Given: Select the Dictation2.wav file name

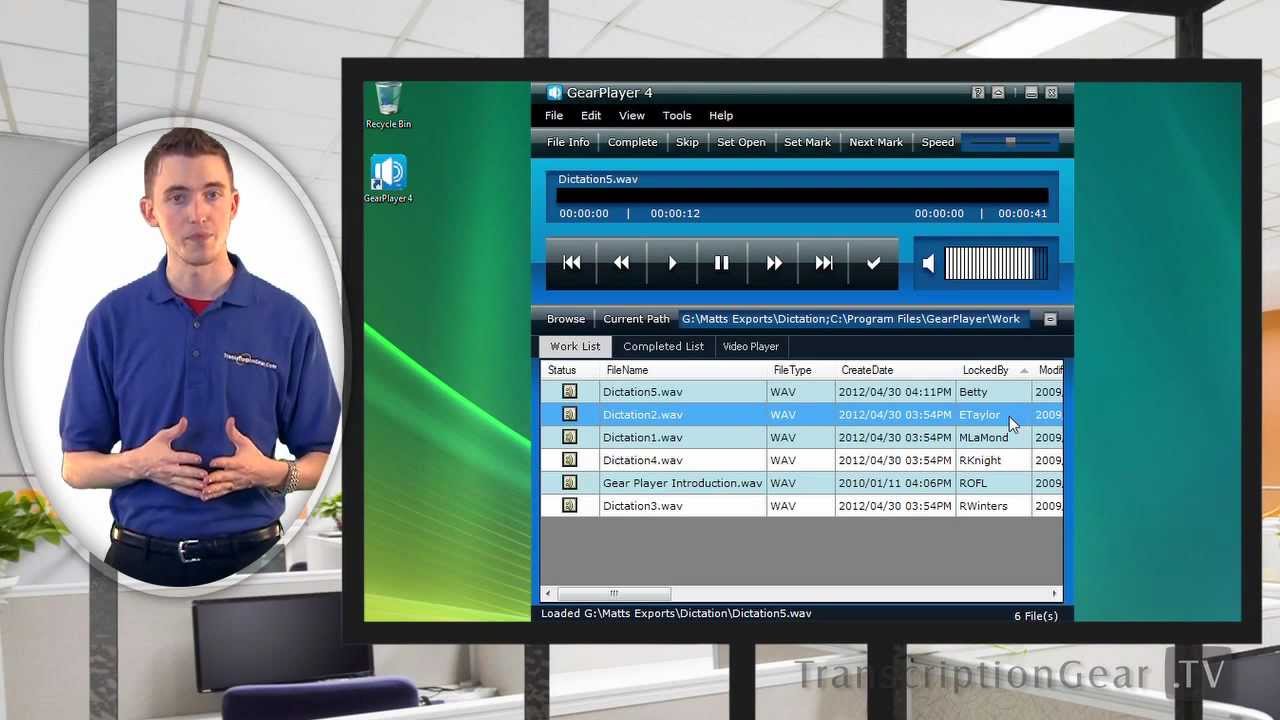Looking at the screenshot, I should coord(642,415).
